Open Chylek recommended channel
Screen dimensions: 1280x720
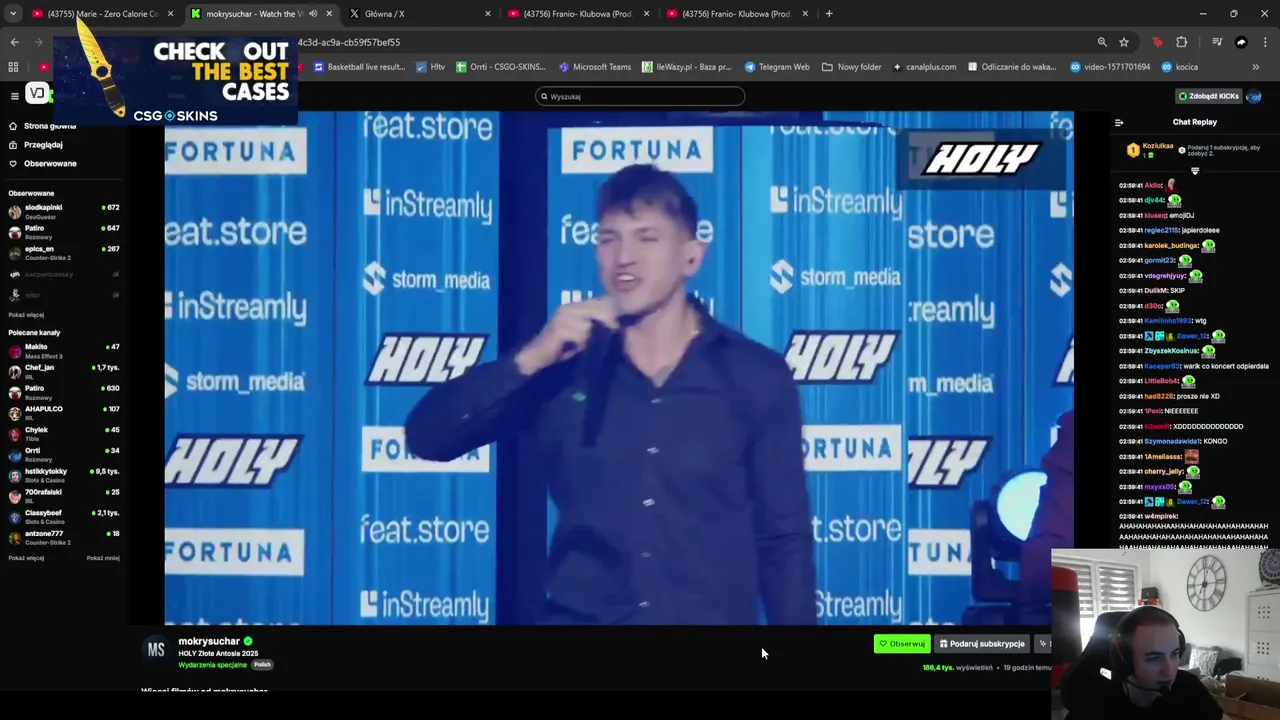64,434
